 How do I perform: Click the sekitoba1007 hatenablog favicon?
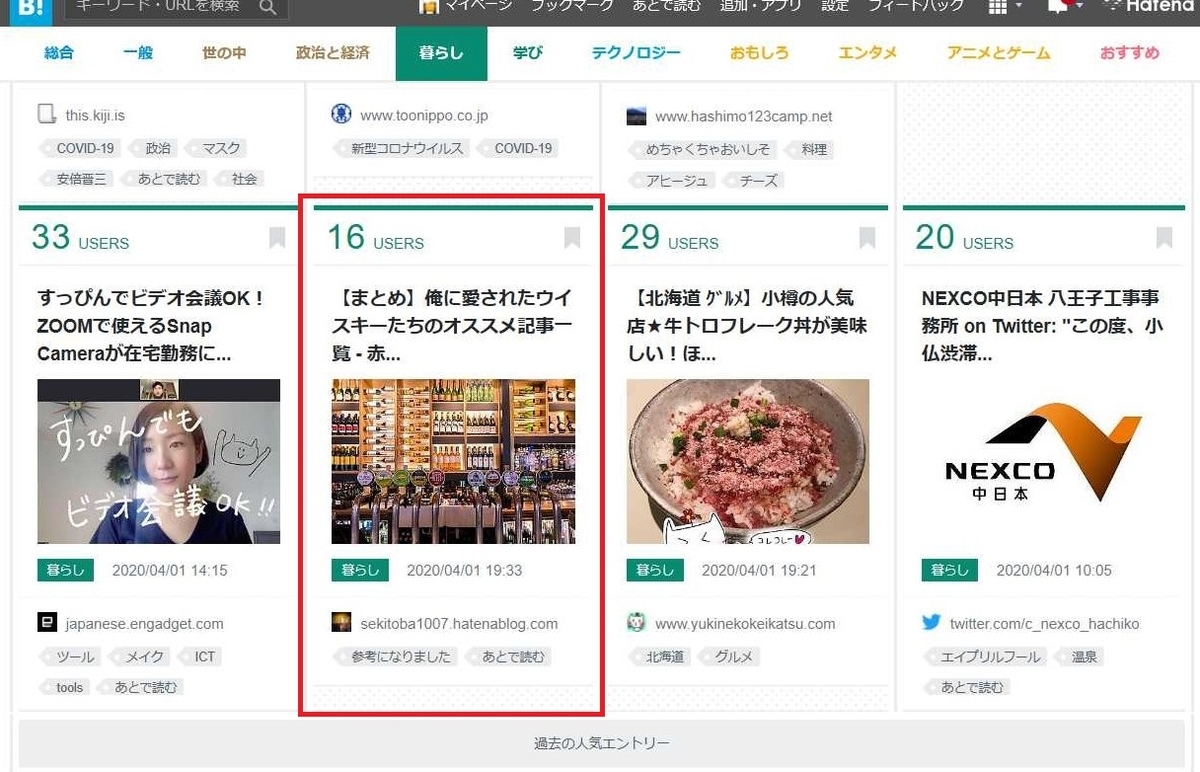coord(342,623)
